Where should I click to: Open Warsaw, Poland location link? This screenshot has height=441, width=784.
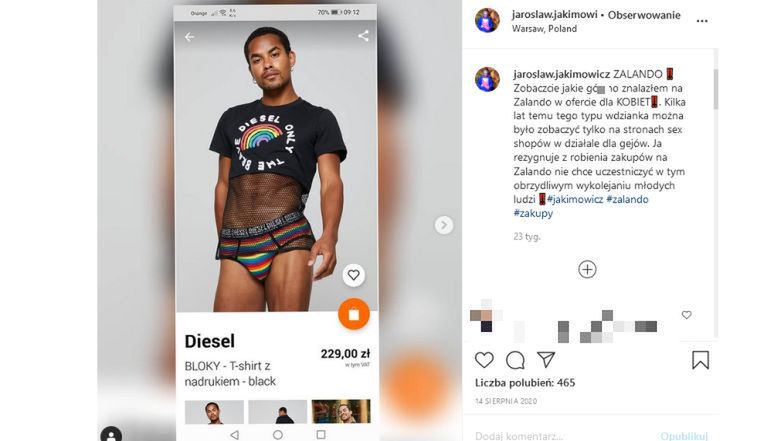[x=544, y=29]
